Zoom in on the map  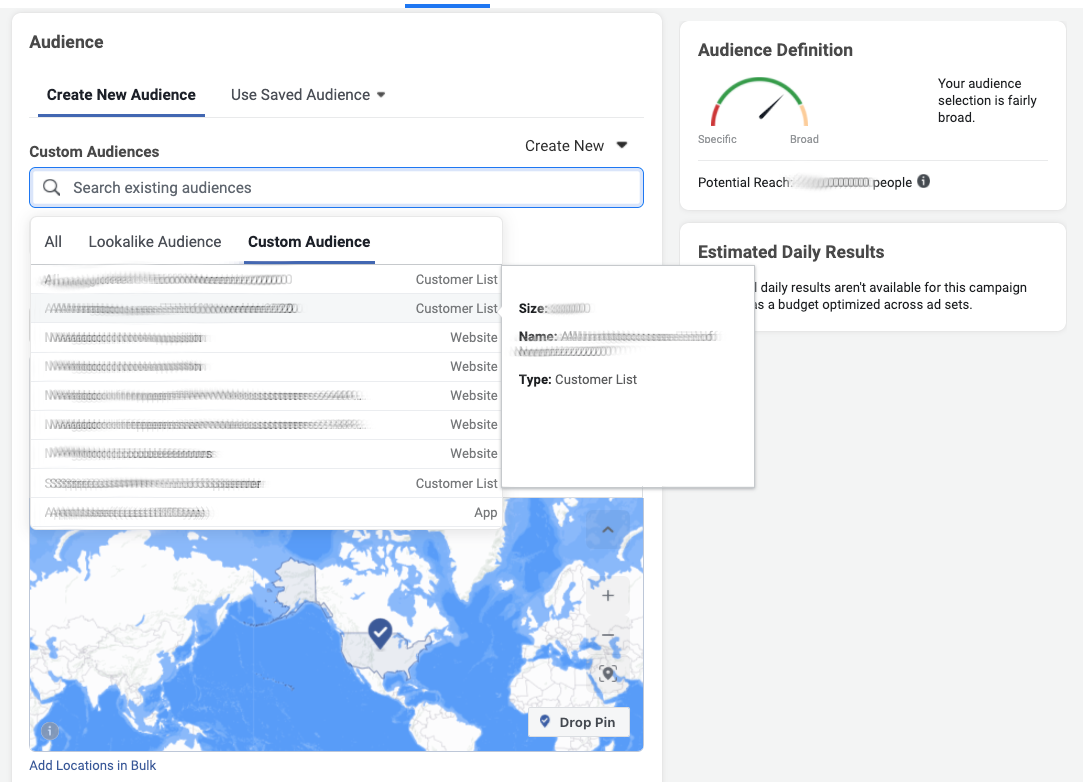(x=608, y=595)
